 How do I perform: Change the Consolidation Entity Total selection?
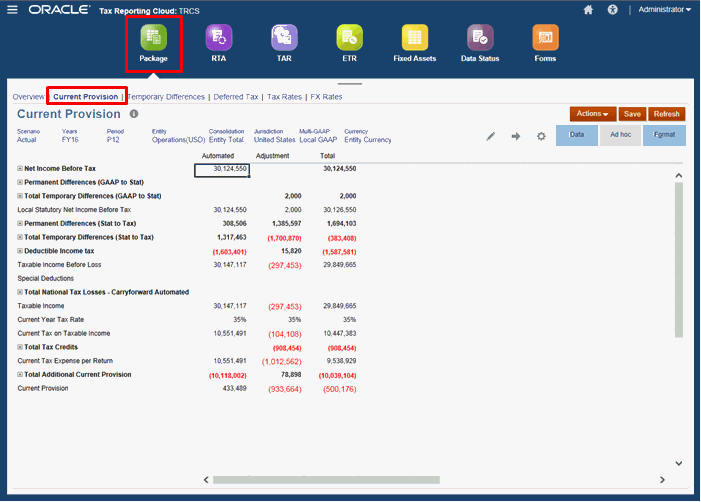(x=227, y=140)
